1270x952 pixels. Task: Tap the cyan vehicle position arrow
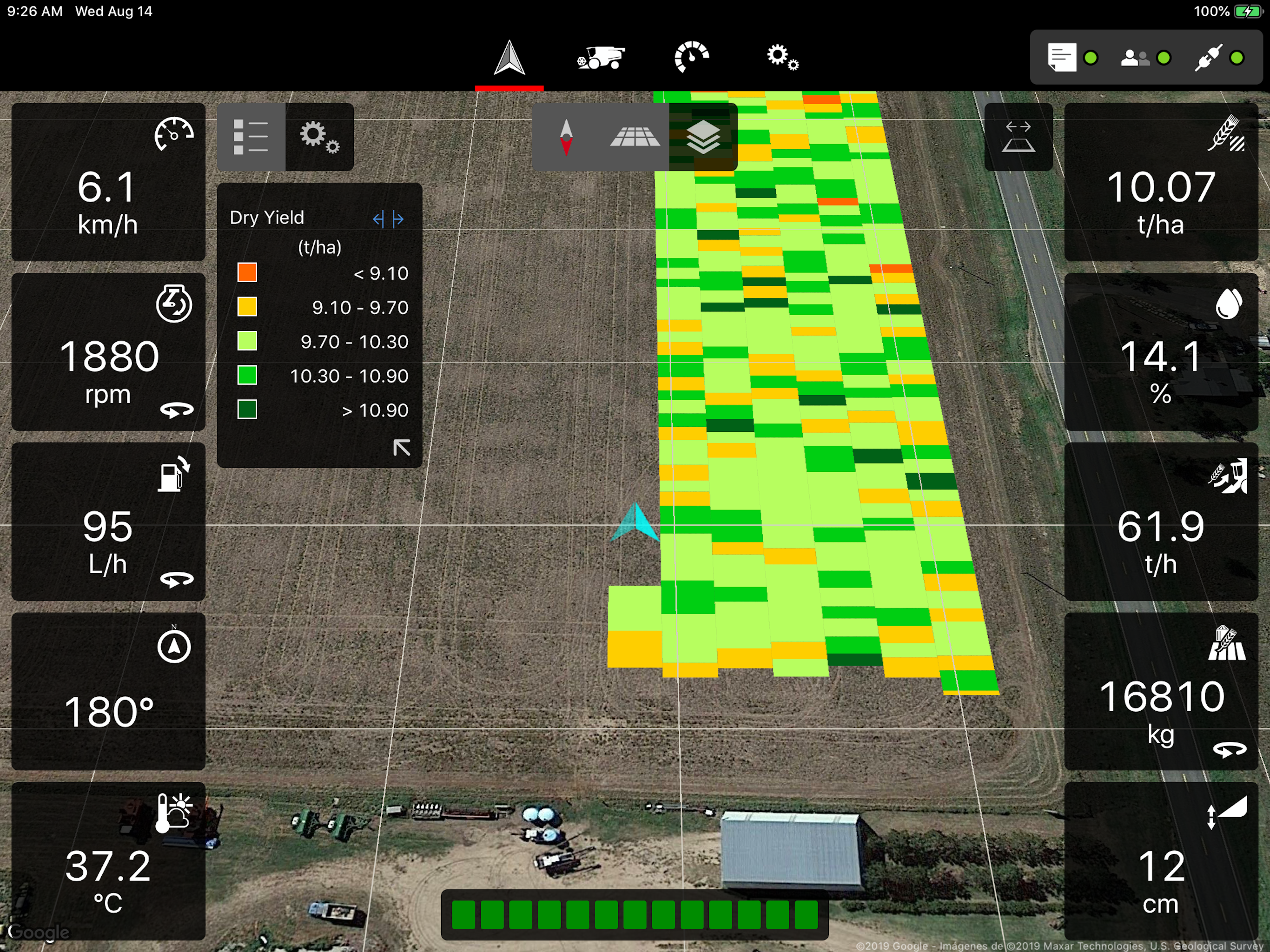pyautogui.click(x=635, y=522)
